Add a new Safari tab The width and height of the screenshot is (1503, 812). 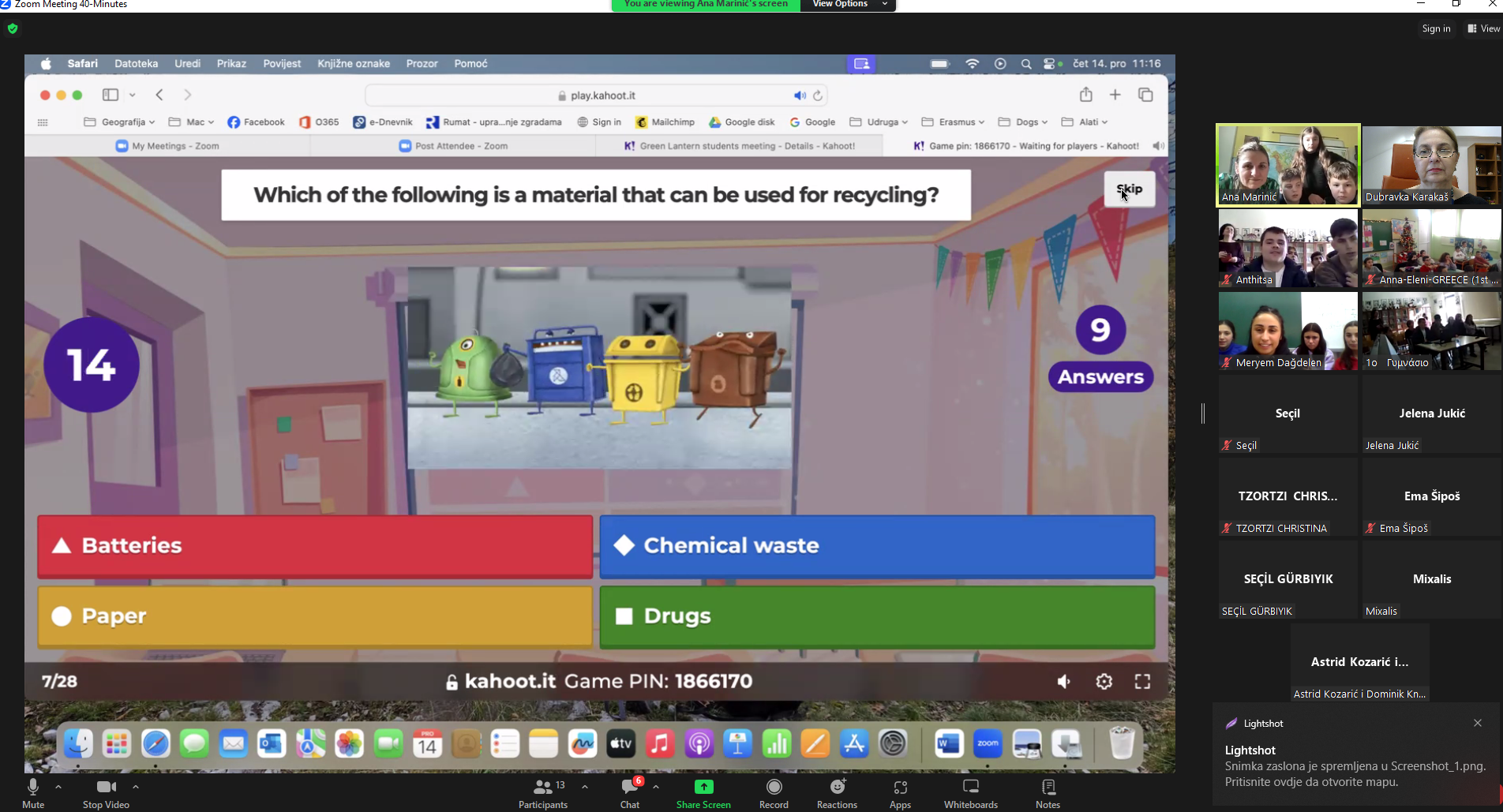[1115, 95]
